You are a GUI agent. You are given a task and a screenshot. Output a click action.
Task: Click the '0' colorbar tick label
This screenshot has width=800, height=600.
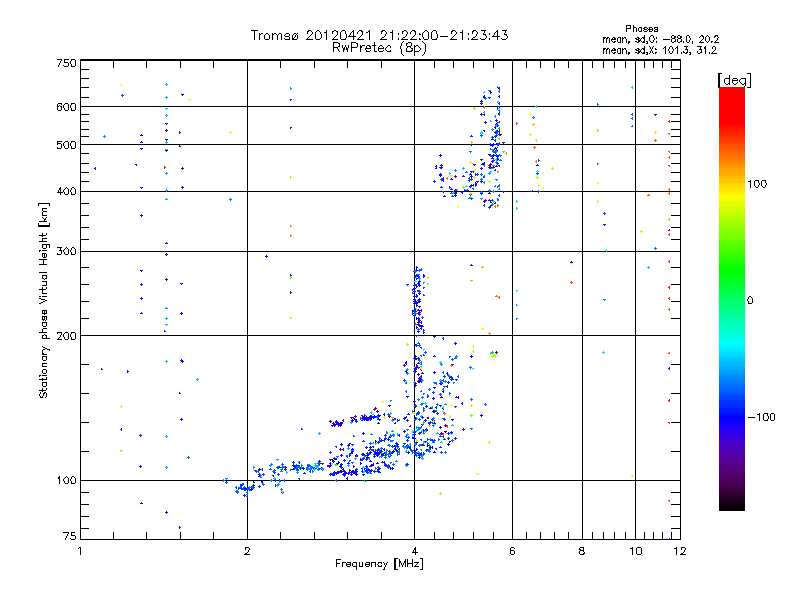point(750,300)
